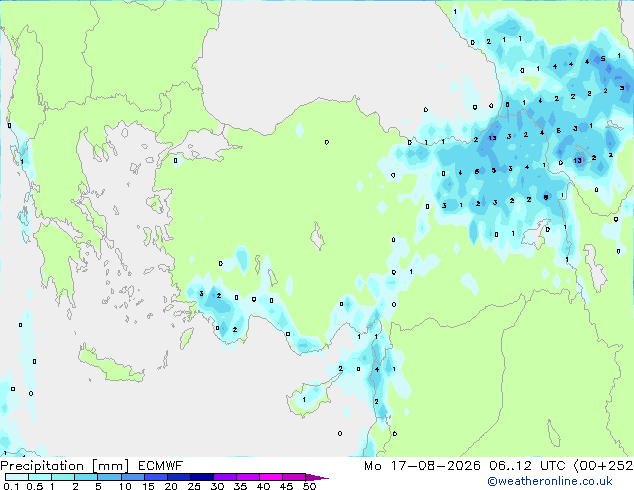Viewport: 634px width, 490px height.
Task: Click the 40–45 mm magenta legend swatch
Action: tap(271, 477)
